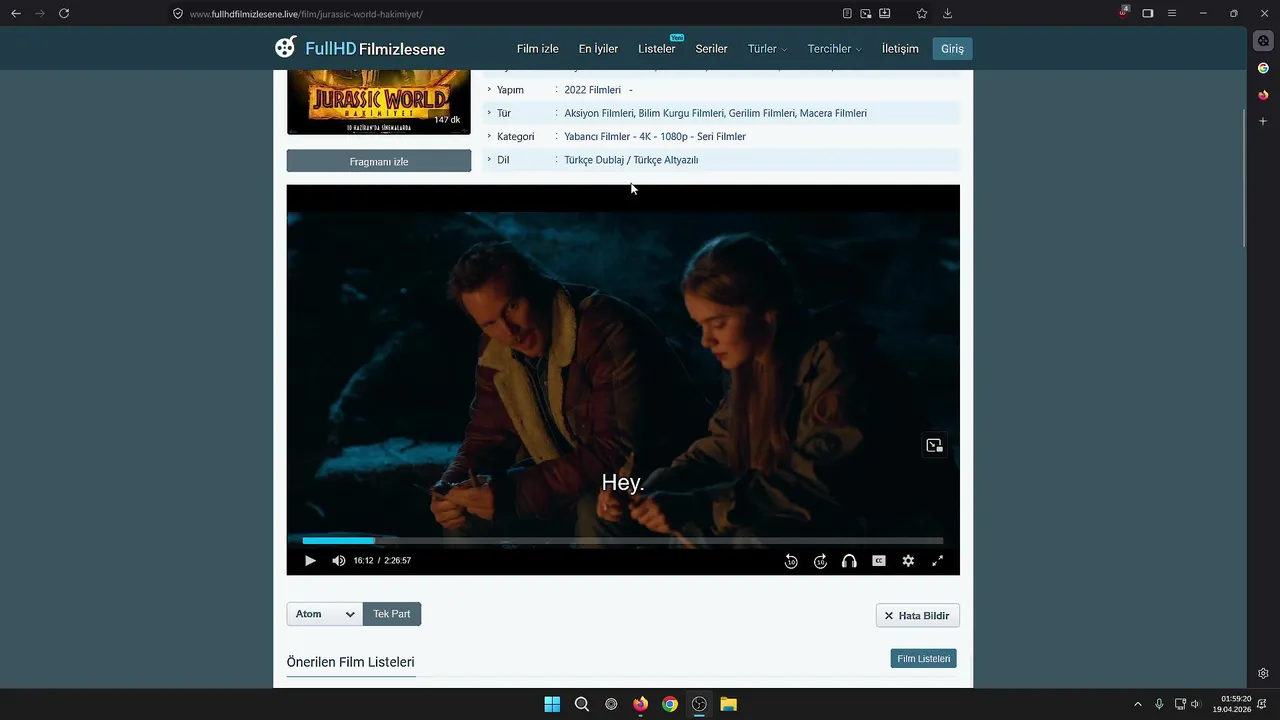Open Chrome from the taskbar
Viewport: 1280px width, 720px height.
click(670, 704)
